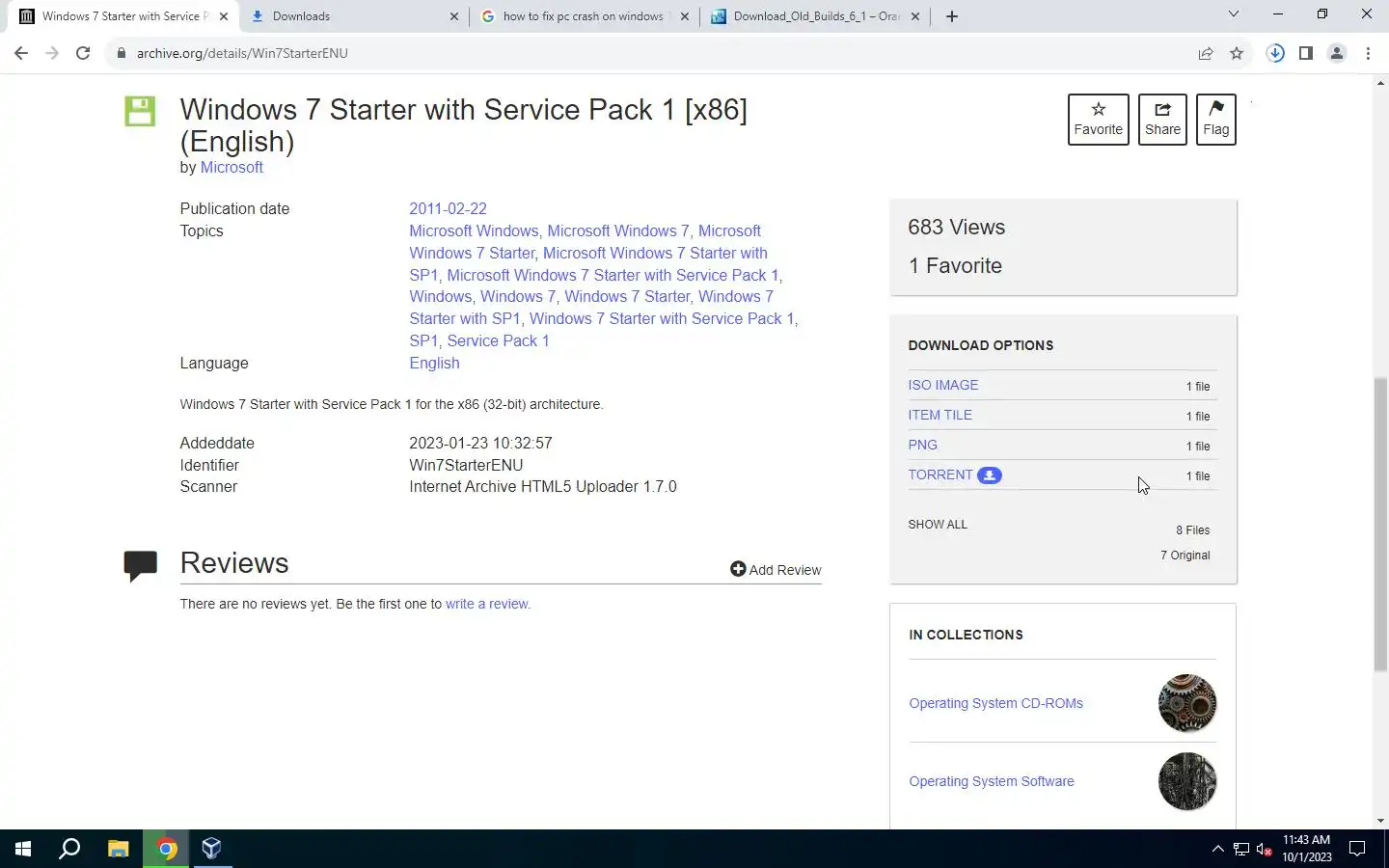Screen dimensions: 1389x868
Task: Open the Chrome three-dot menu
Action: point(1368,53)
